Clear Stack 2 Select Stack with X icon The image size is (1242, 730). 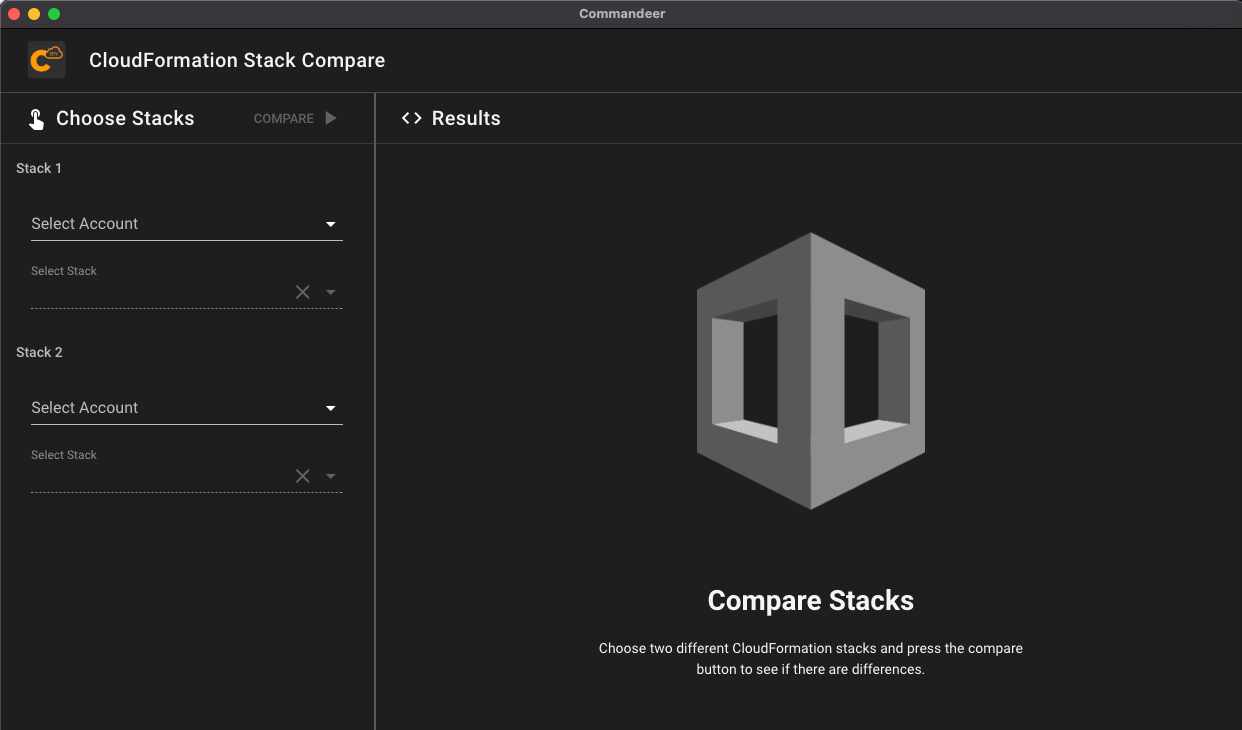point(303,476)
